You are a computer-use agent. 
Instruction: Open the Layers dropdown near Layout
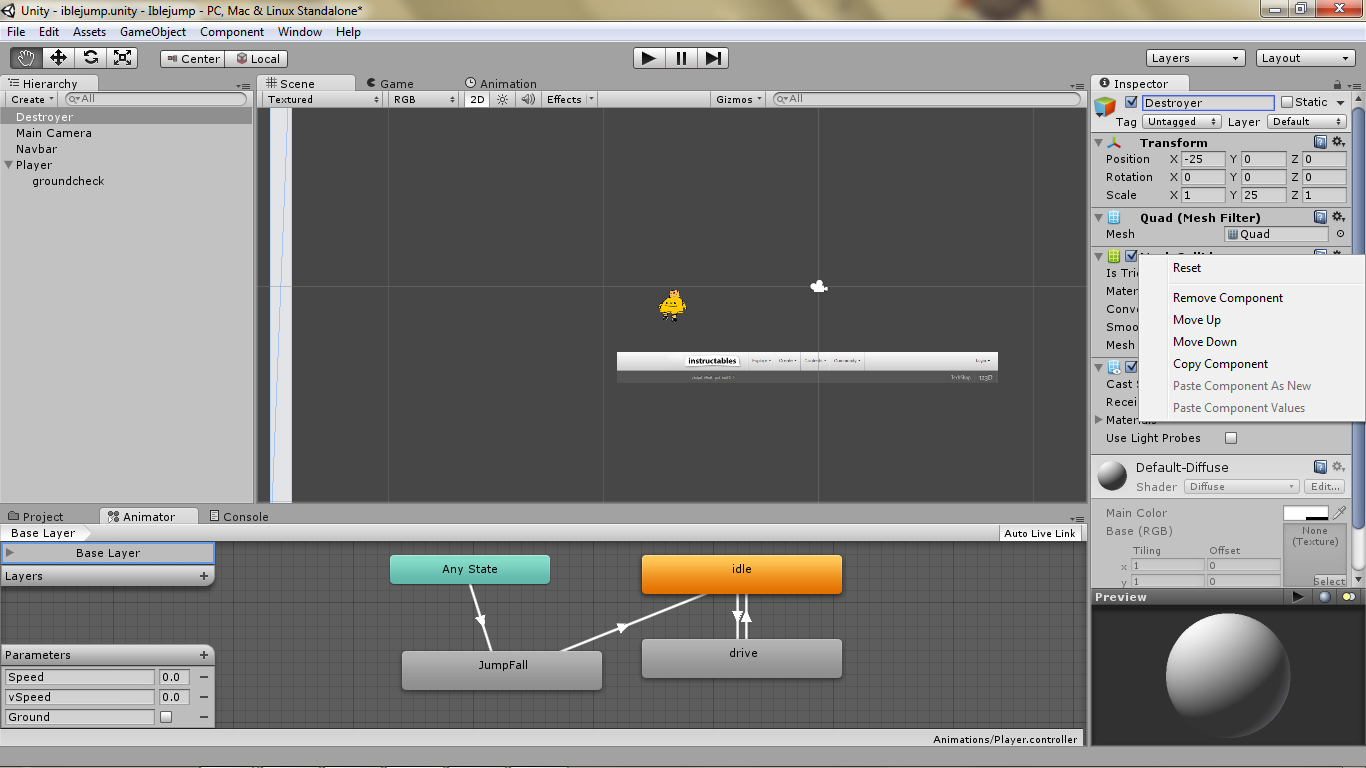(x=1195, y=57)
